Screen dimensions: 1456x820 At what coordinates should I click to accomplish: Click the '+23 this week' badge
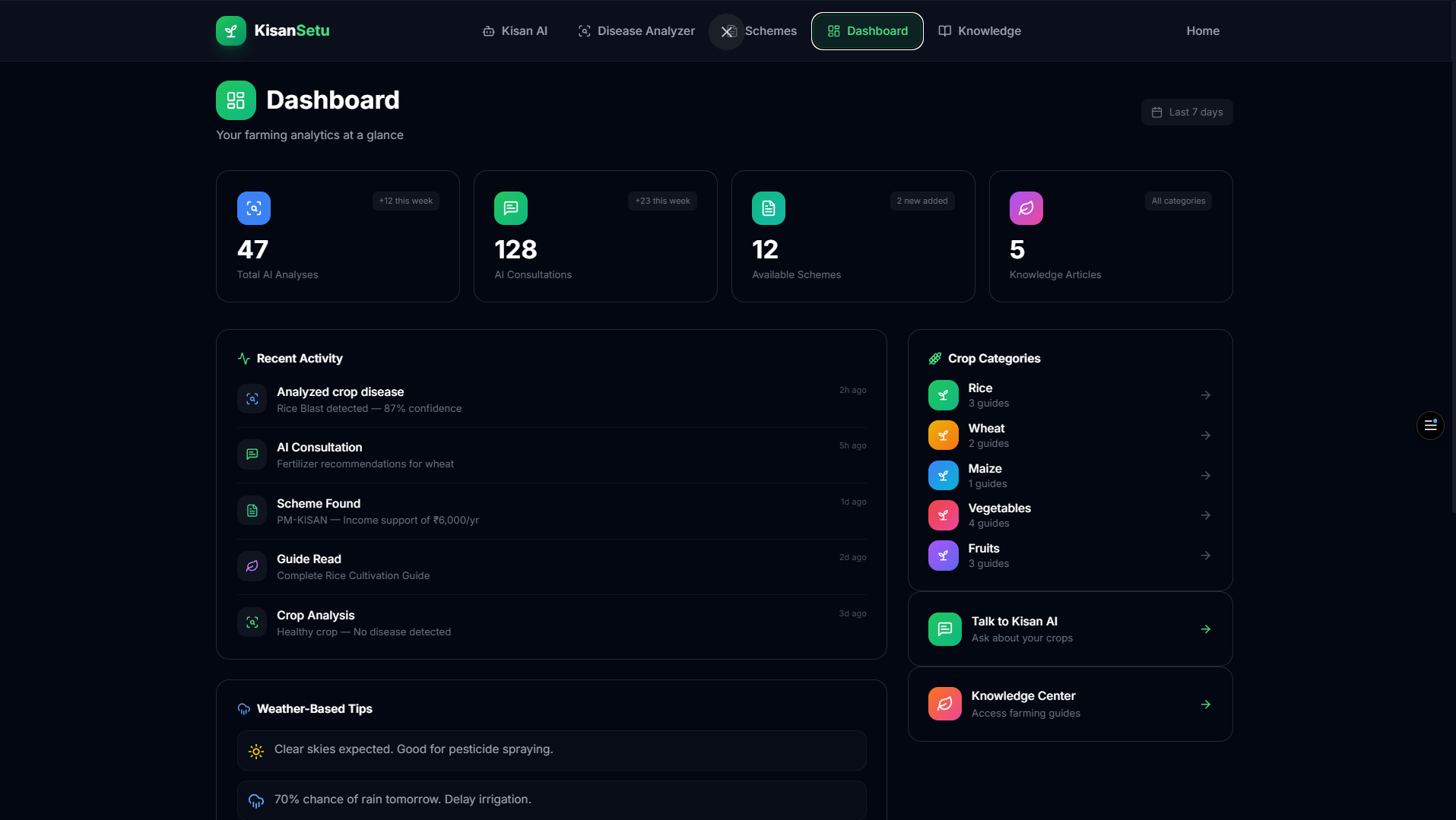663,201
